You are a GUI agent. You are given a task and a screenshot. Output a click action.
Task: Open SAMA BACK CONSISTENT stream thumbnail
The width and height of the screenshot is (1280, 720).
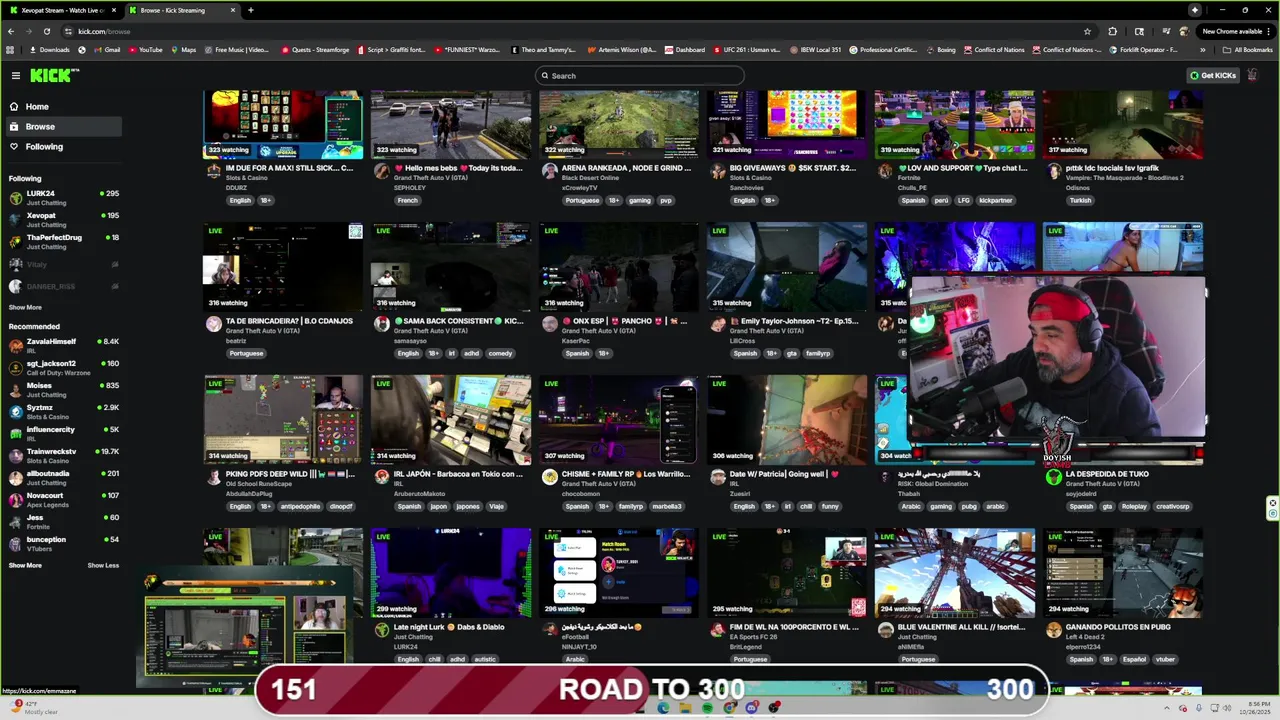click(451, 267)
